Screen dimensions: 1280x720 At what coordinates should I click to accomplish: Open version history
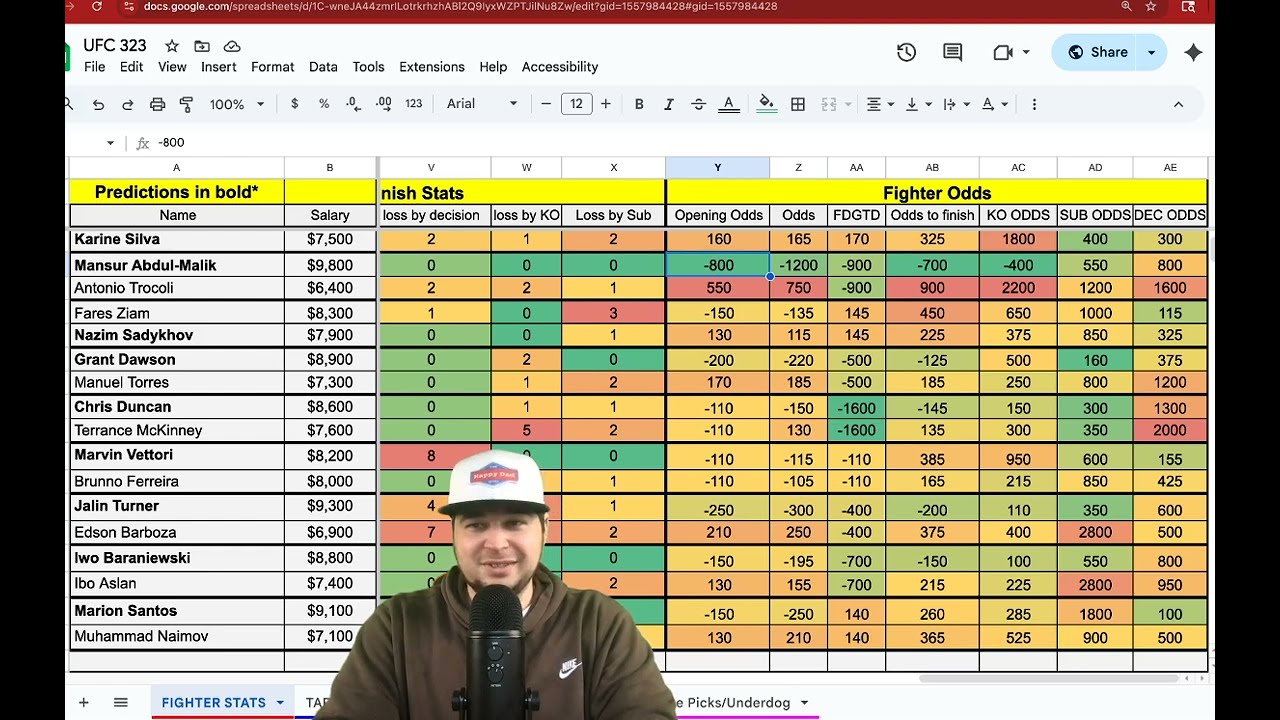click(x=906, y=52)
